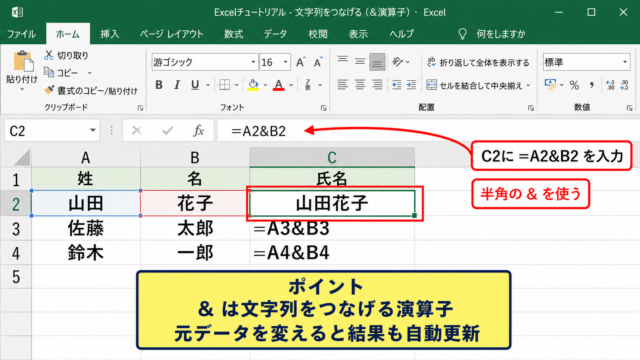Click the text orientation icon

click(397, 62)
